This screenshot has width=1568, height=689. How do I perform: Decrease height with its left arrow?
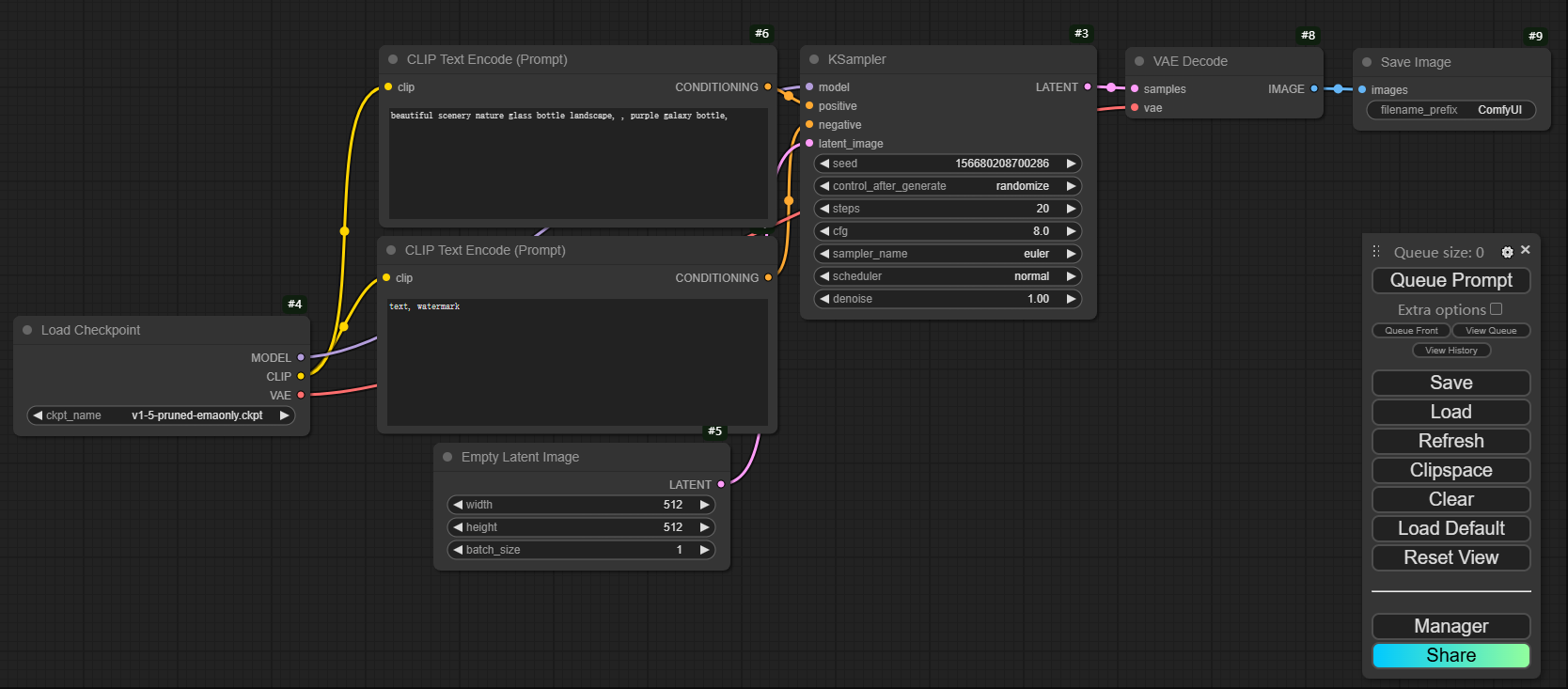coord(458,527)
